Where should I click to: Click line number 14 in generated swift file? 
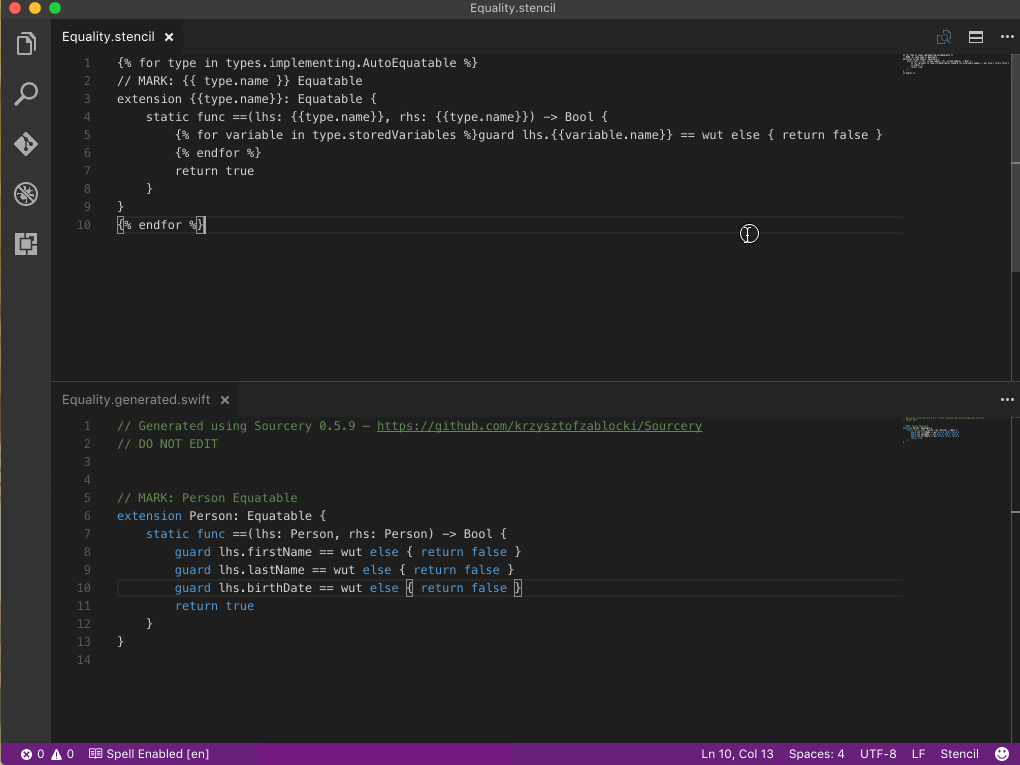(x=84, y=660)
